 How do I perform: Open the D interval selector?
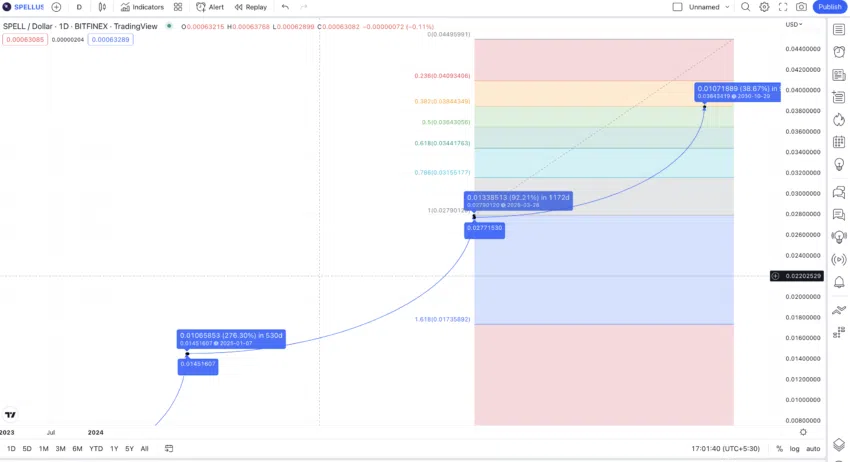[x=79, y=7]
